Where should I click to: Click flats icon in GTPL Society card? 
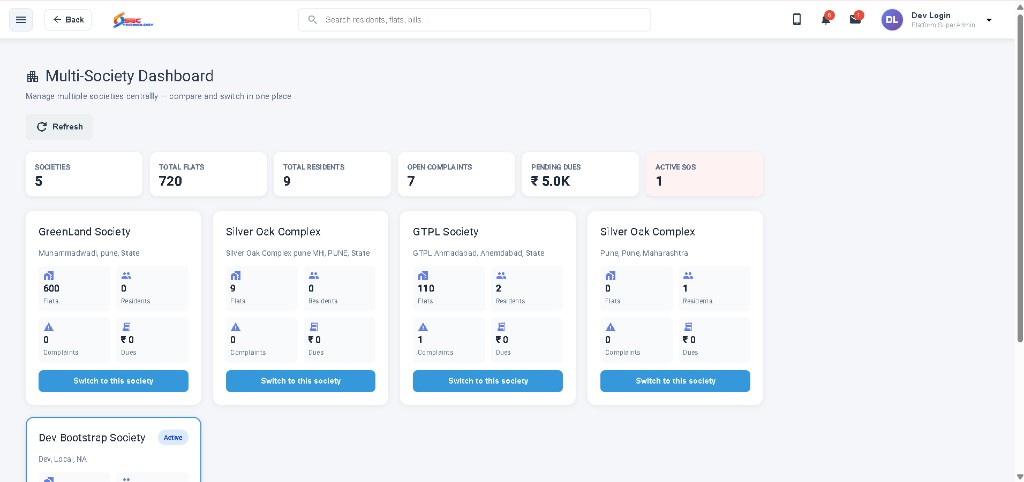[x=423, y=276]
